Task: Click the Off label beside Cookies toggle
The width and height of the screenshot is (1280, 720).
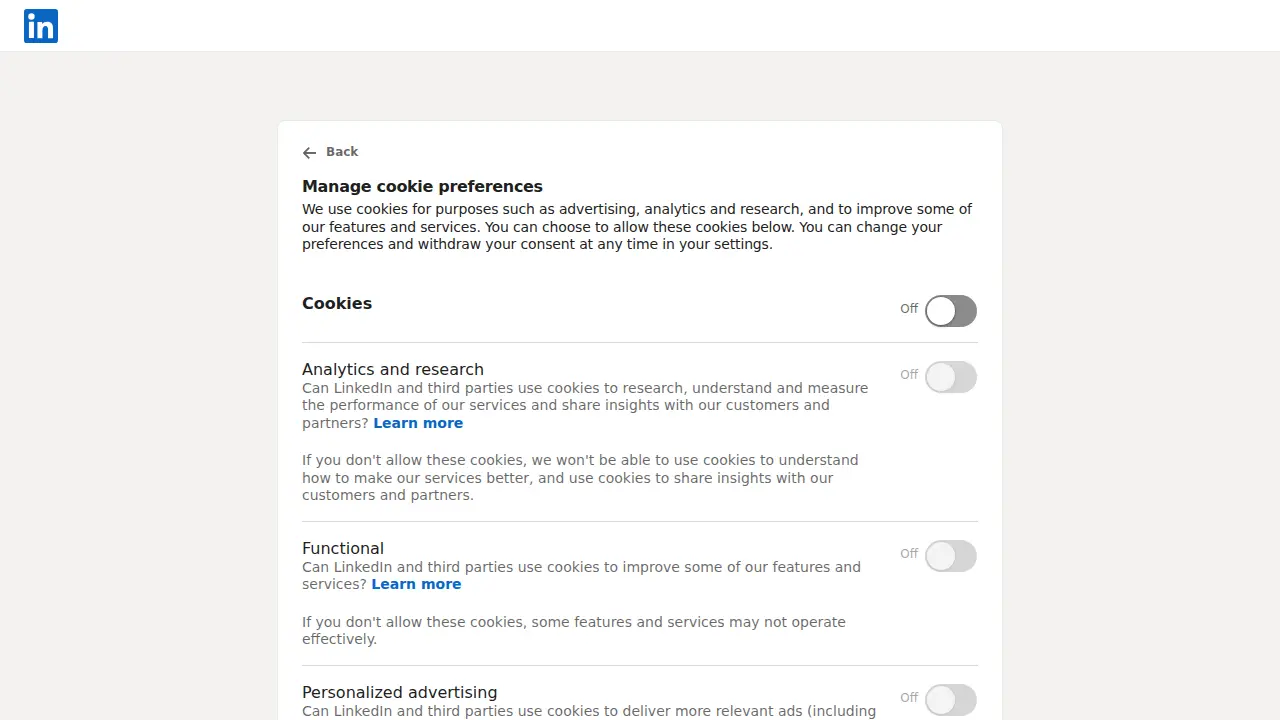Action: (909, 309)
